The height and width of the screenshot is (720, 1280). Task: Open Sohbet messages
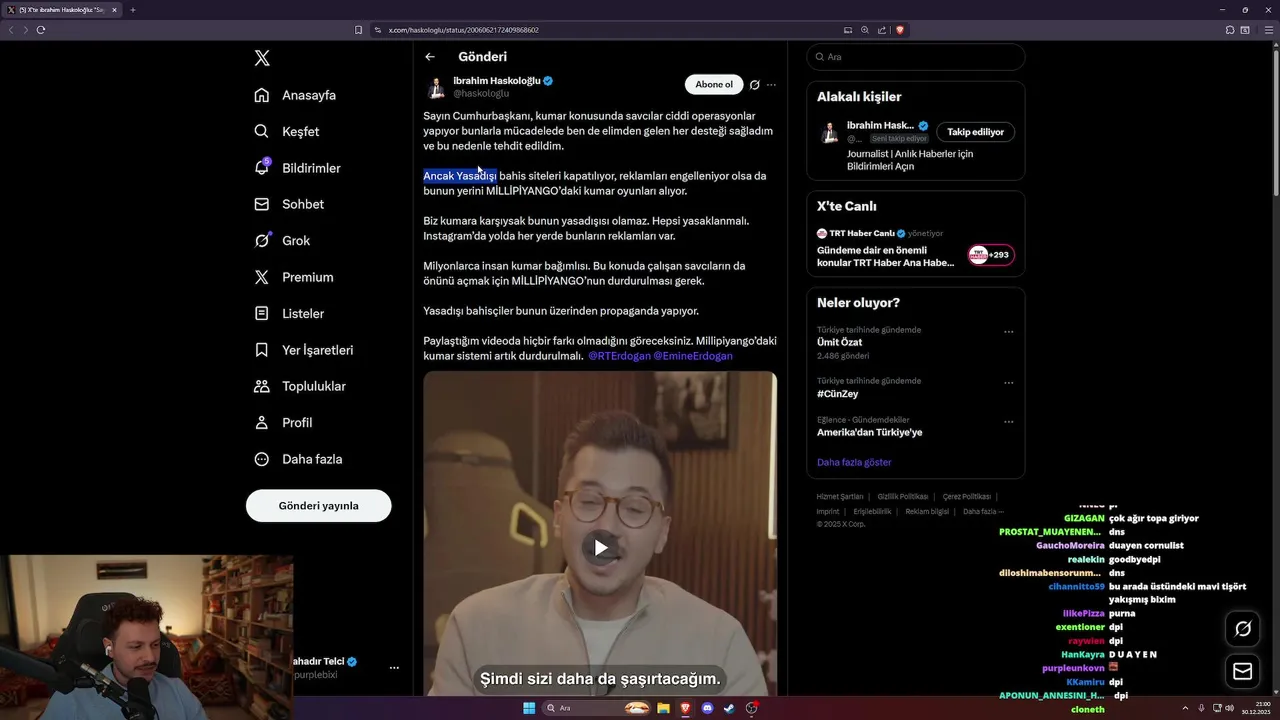(289, 204)
